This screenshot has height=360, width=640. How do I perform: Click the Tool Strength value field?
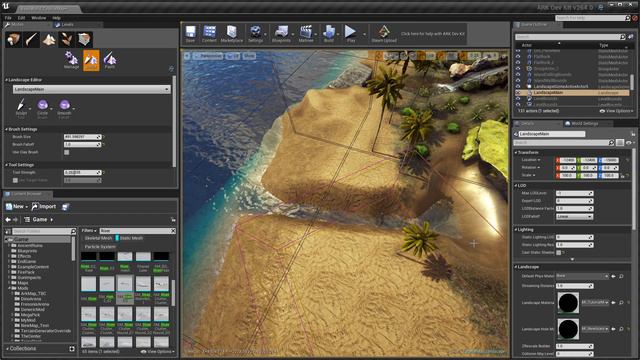click(x=82, y=173)
